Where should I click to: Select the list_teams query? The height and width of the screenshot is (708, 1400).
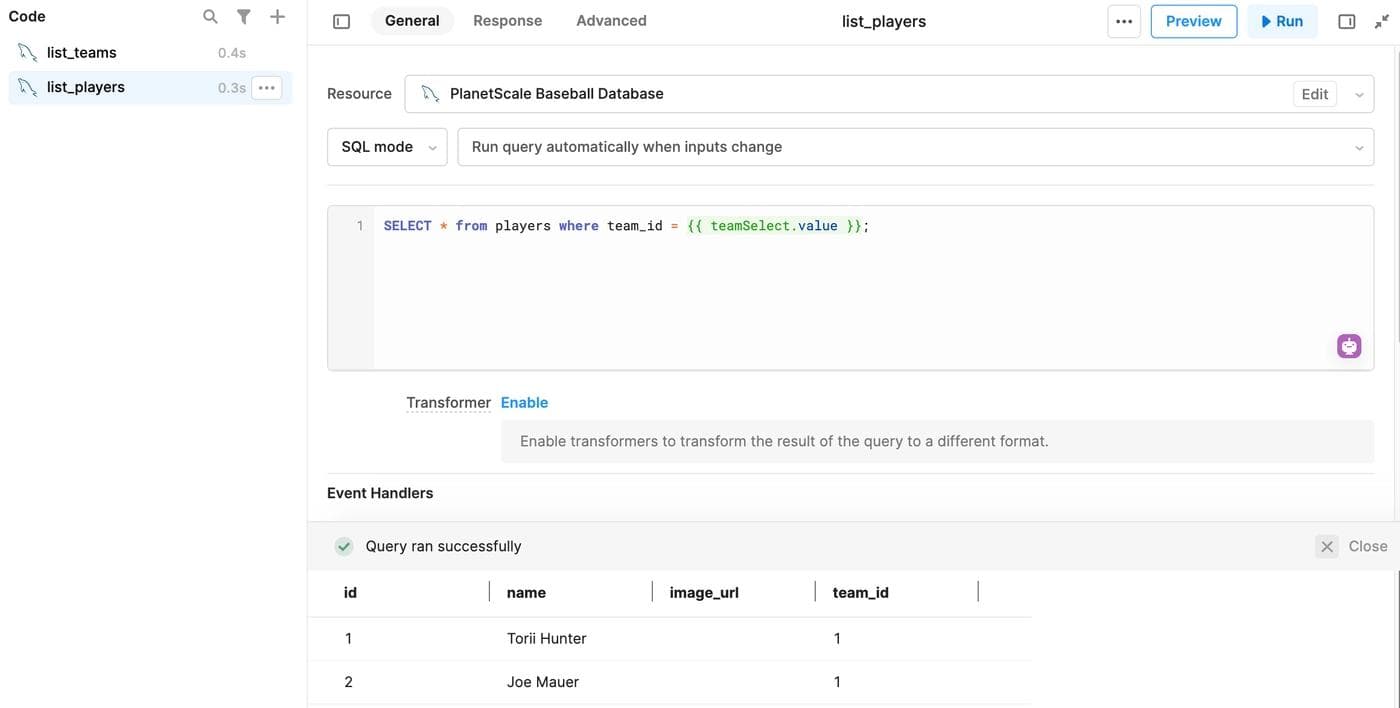[x=82, y=53]
